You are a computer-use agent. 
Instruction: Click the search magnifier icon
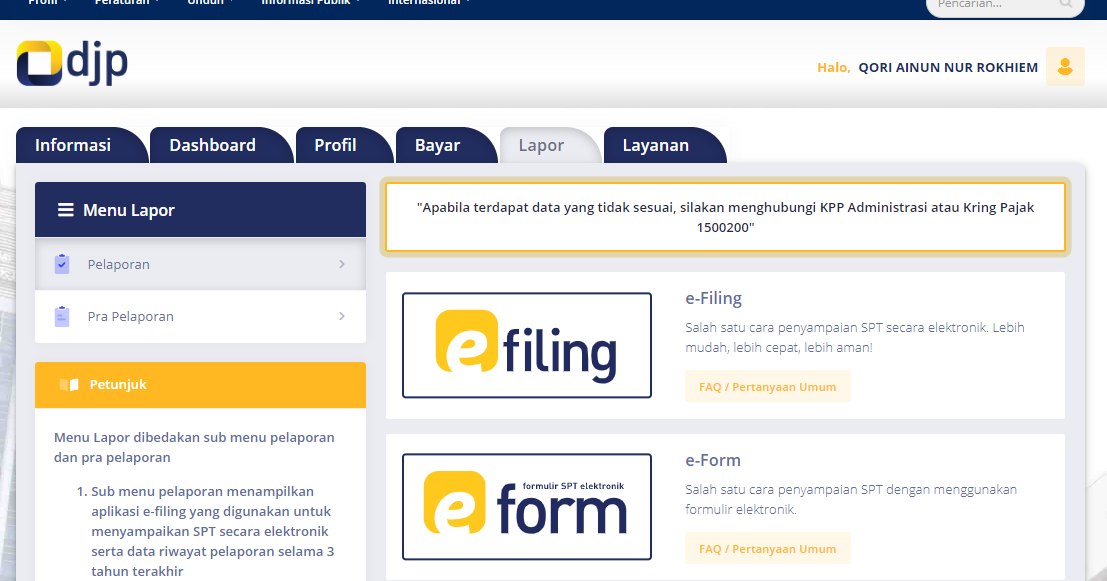1065,4
